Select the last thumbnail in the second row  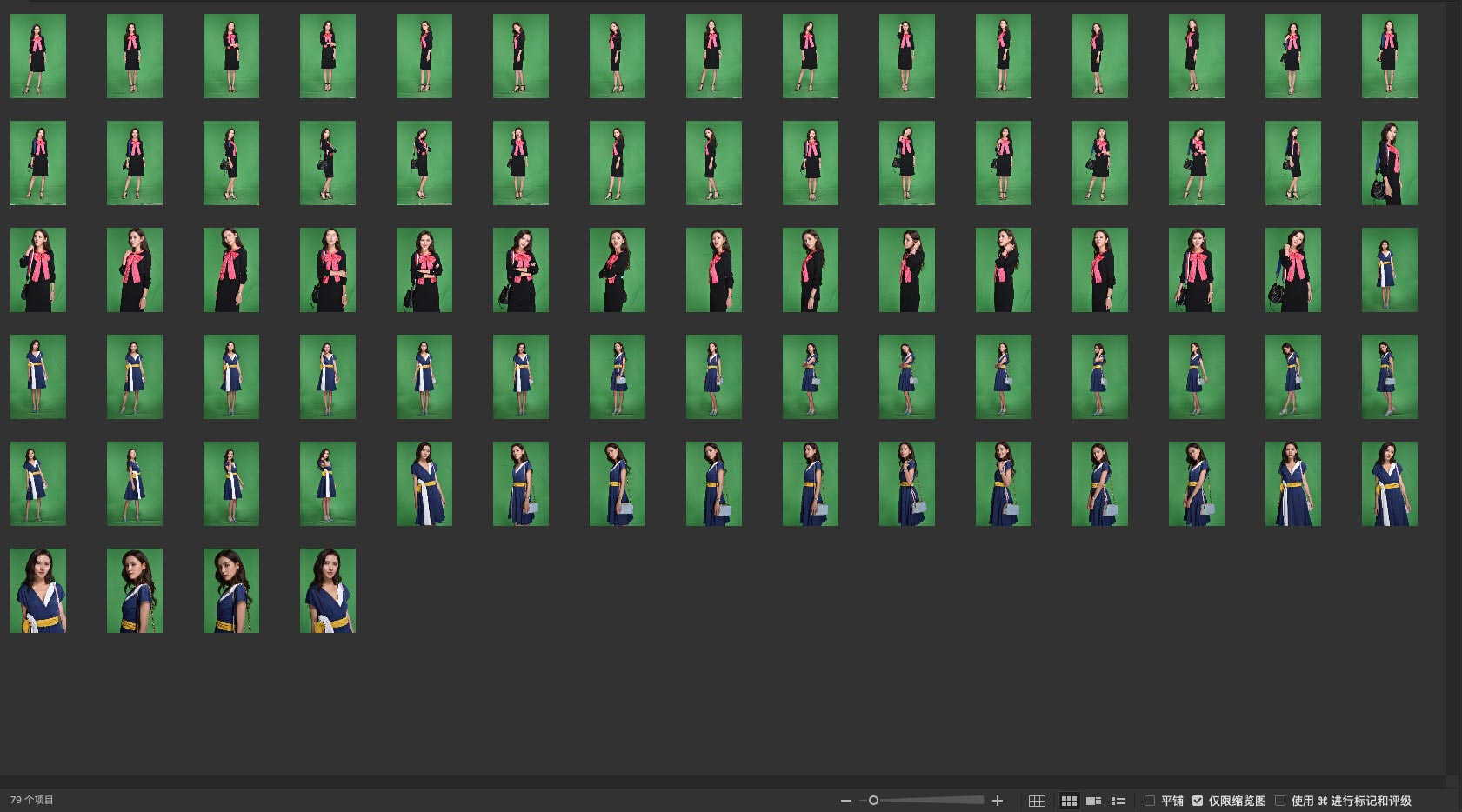[x=1389, y=163]
